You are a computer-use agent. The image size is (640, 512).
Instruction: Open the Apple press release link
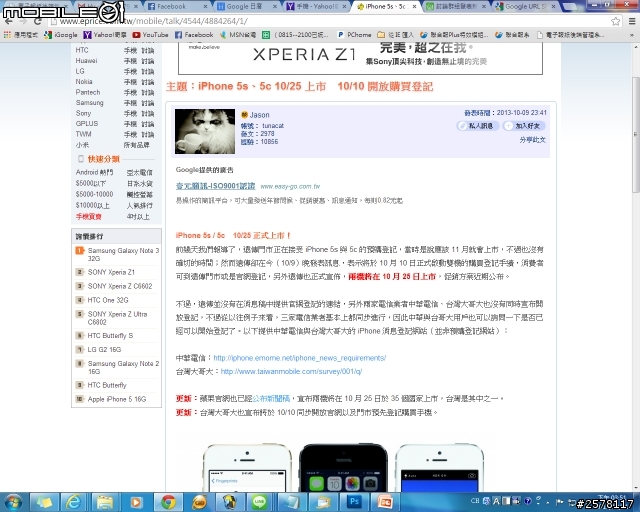pos(271,398)
